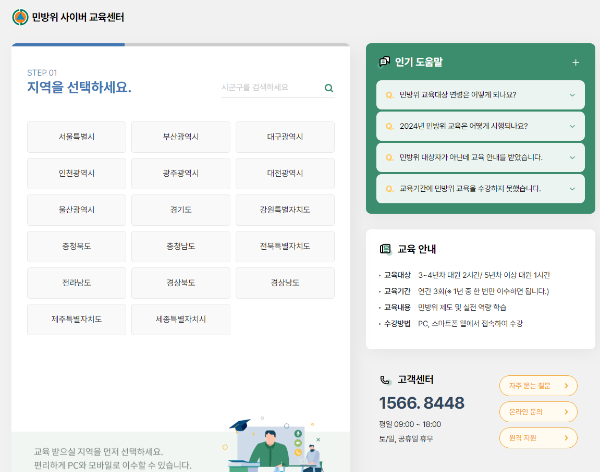
Task: Click the 교육대상 info row
Action: pos(465,275)
